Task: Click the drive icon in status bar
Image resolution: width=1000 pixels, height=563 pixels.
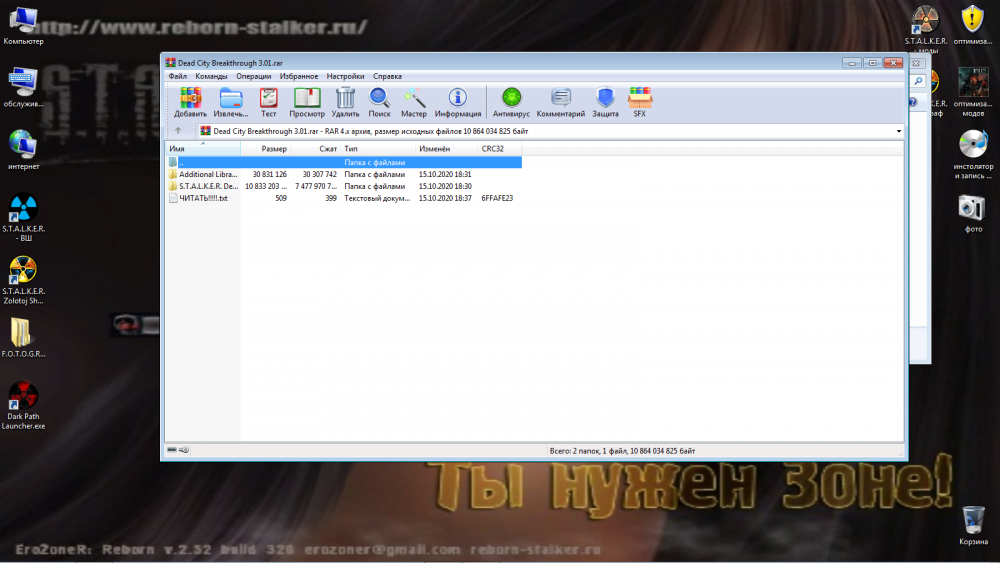Action: coord(172,450)
